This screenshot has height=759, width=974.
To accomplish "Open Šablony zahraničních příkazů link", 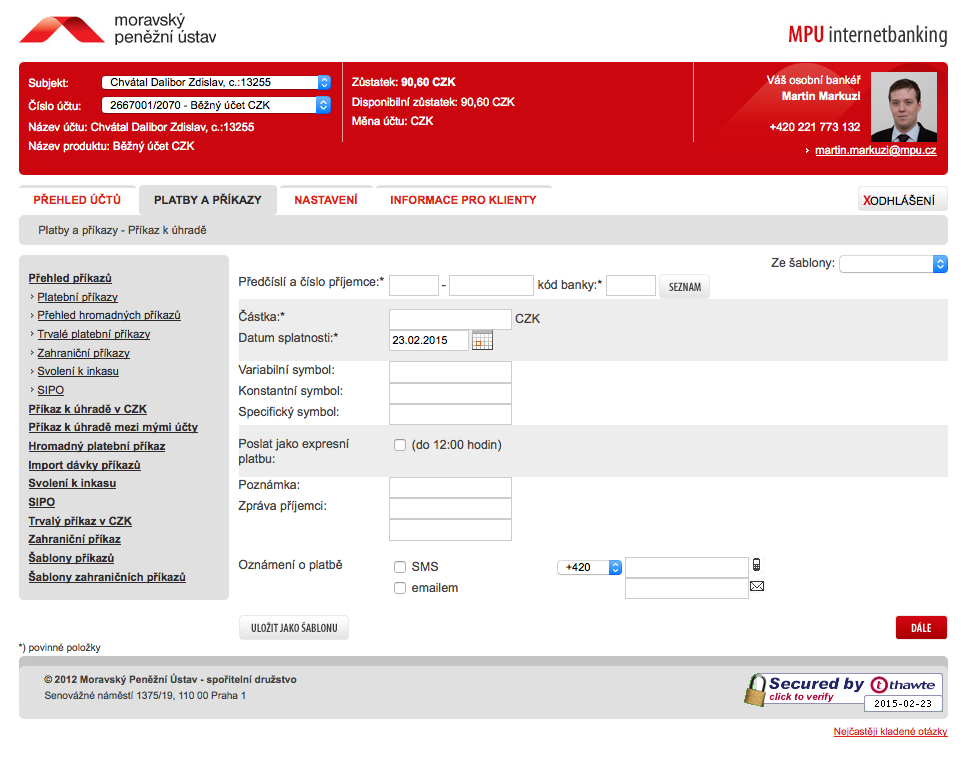I will click(x=107, y=577).
